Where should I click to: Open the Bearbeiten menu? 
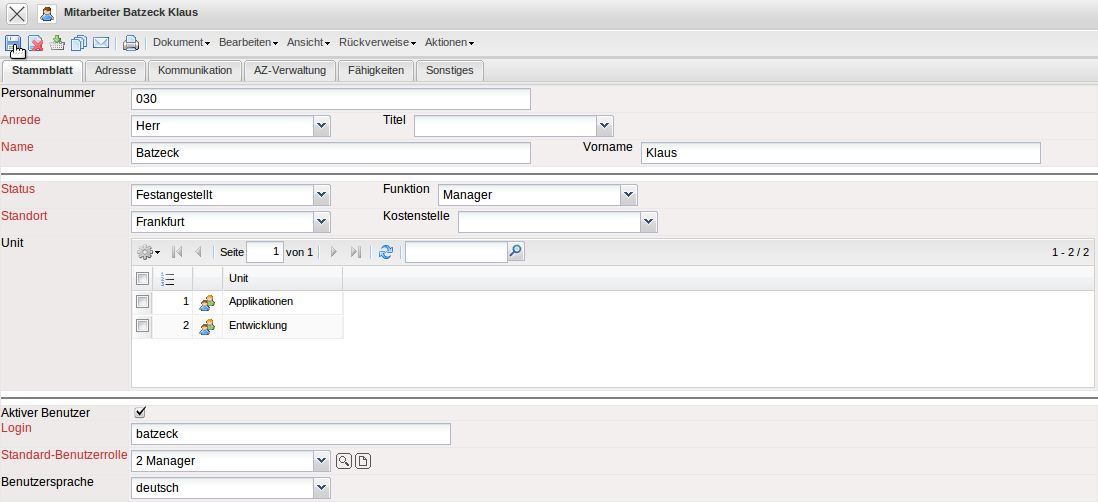coord(247,43)
